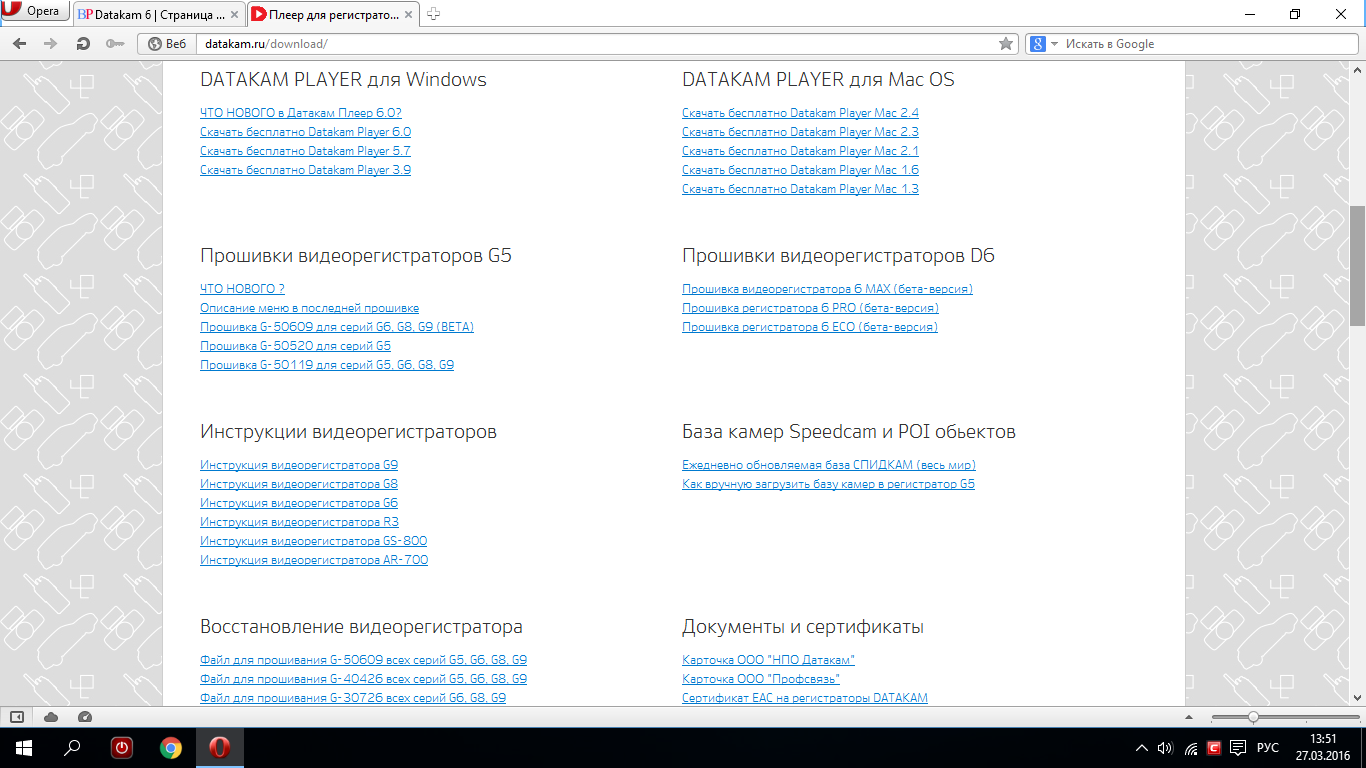Open the Opera main menu button
Viewport: 1366px width, 768px height.
point(35,12)
